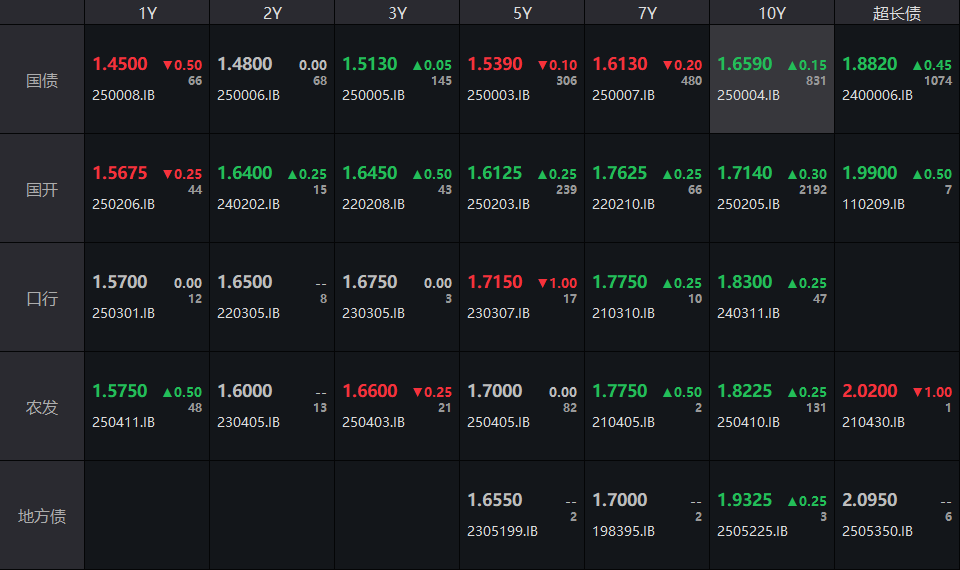Click the 农发 row header
This screenshot has width=960, height=570.
[42, 407]
